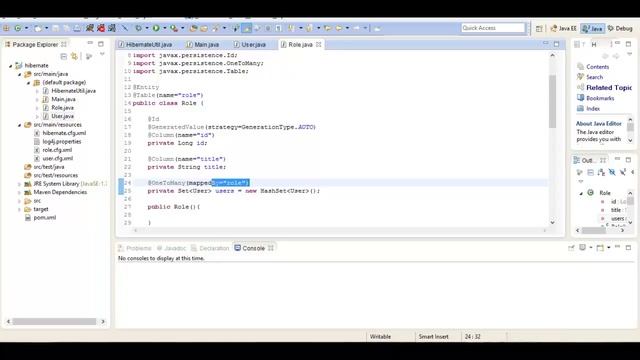Switch to Debug perspective

pos(620,28)
